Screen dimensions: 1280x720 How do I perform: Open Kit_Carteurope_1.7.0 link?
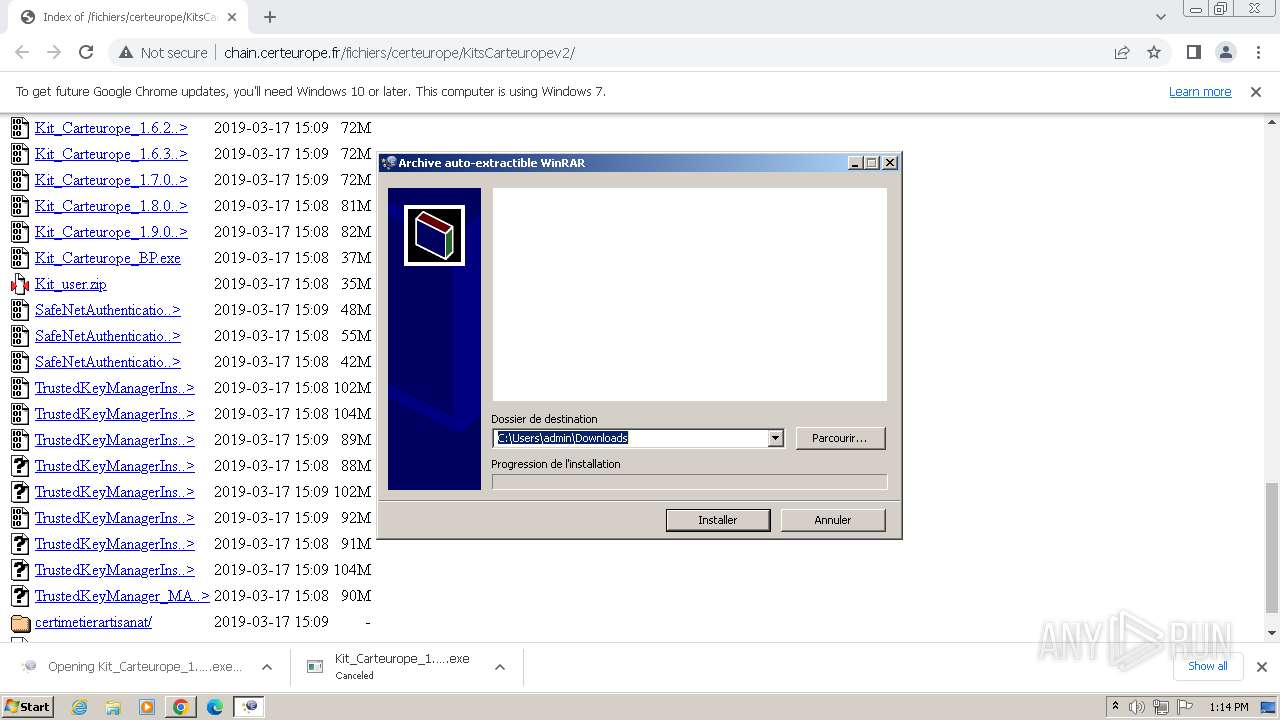(x=111, y=180)
